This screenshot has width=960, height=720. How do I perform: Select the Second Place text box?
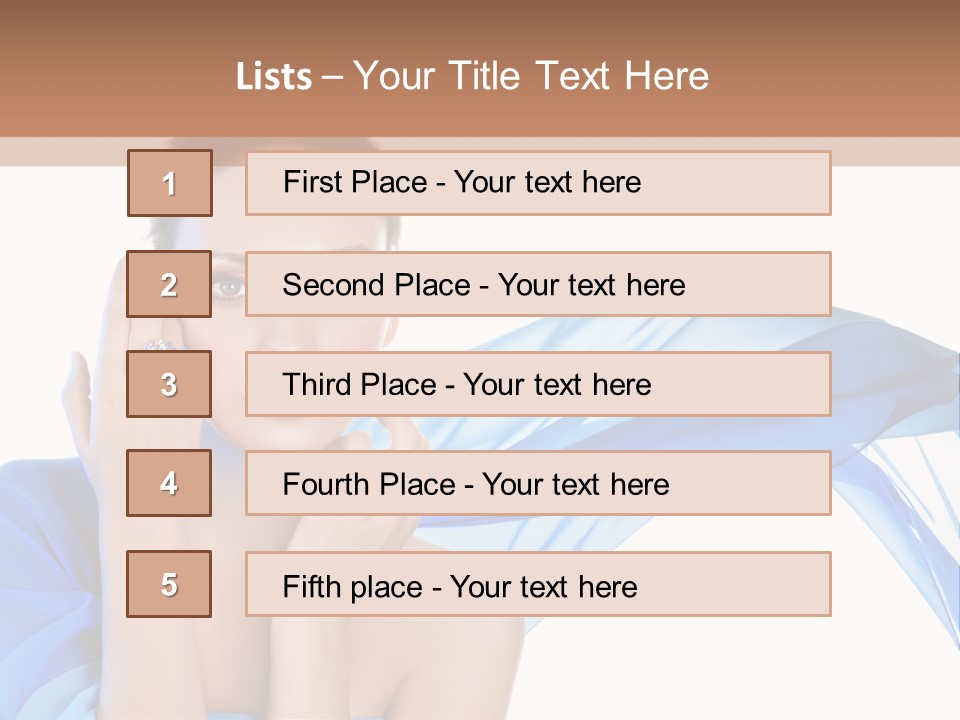(538, 284)
